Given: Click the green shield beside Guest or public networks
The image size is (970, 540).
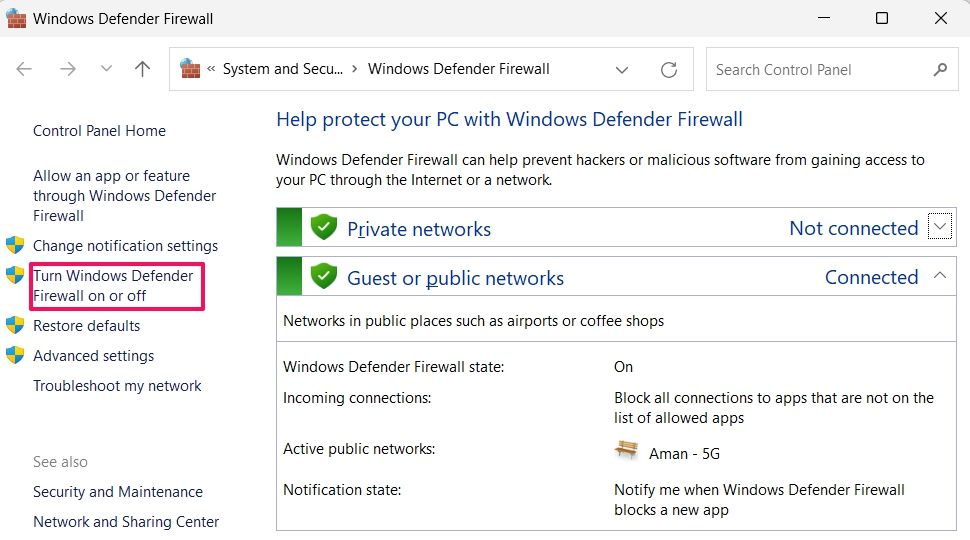Looking at the screenshot, I should point(323,276).
